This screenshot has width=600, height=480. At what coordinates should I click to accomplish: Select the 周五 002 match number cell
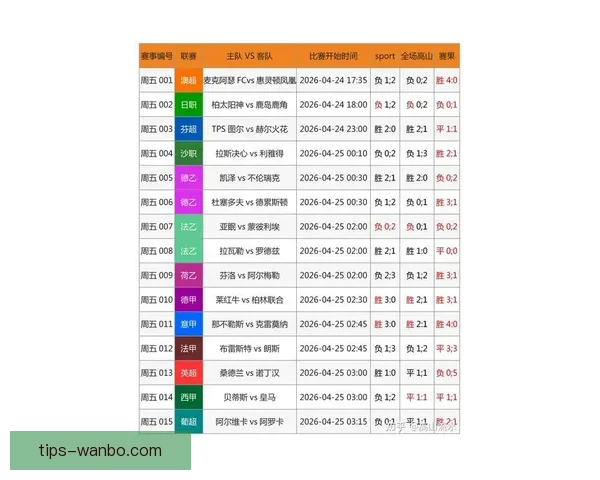tap(157, 105)
